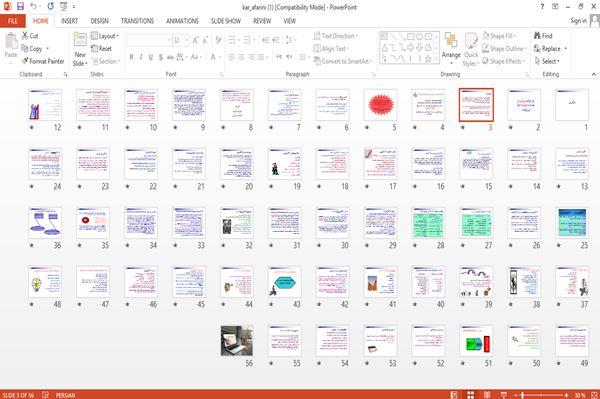Click the Redo/Repeat icon
Image resolution: width=600 pixels, height=399 pixels.
51,7
